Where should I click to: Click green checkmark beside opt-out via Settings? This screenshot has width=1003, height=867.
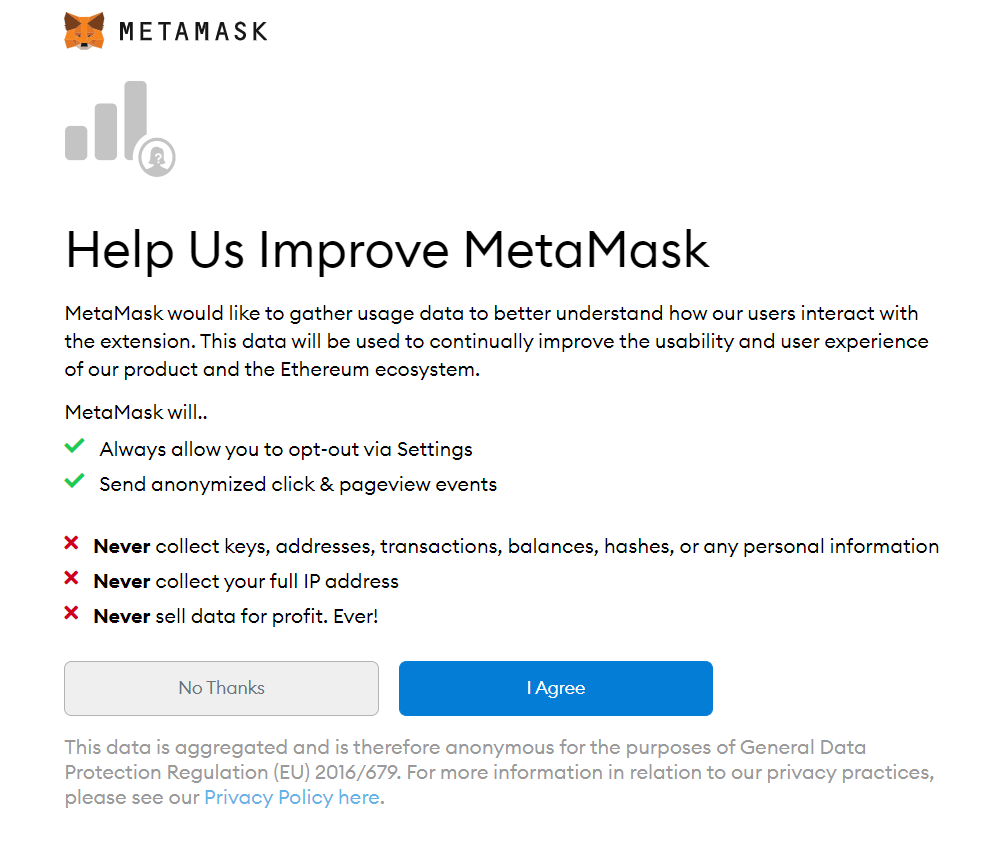[x=74, y=446]
